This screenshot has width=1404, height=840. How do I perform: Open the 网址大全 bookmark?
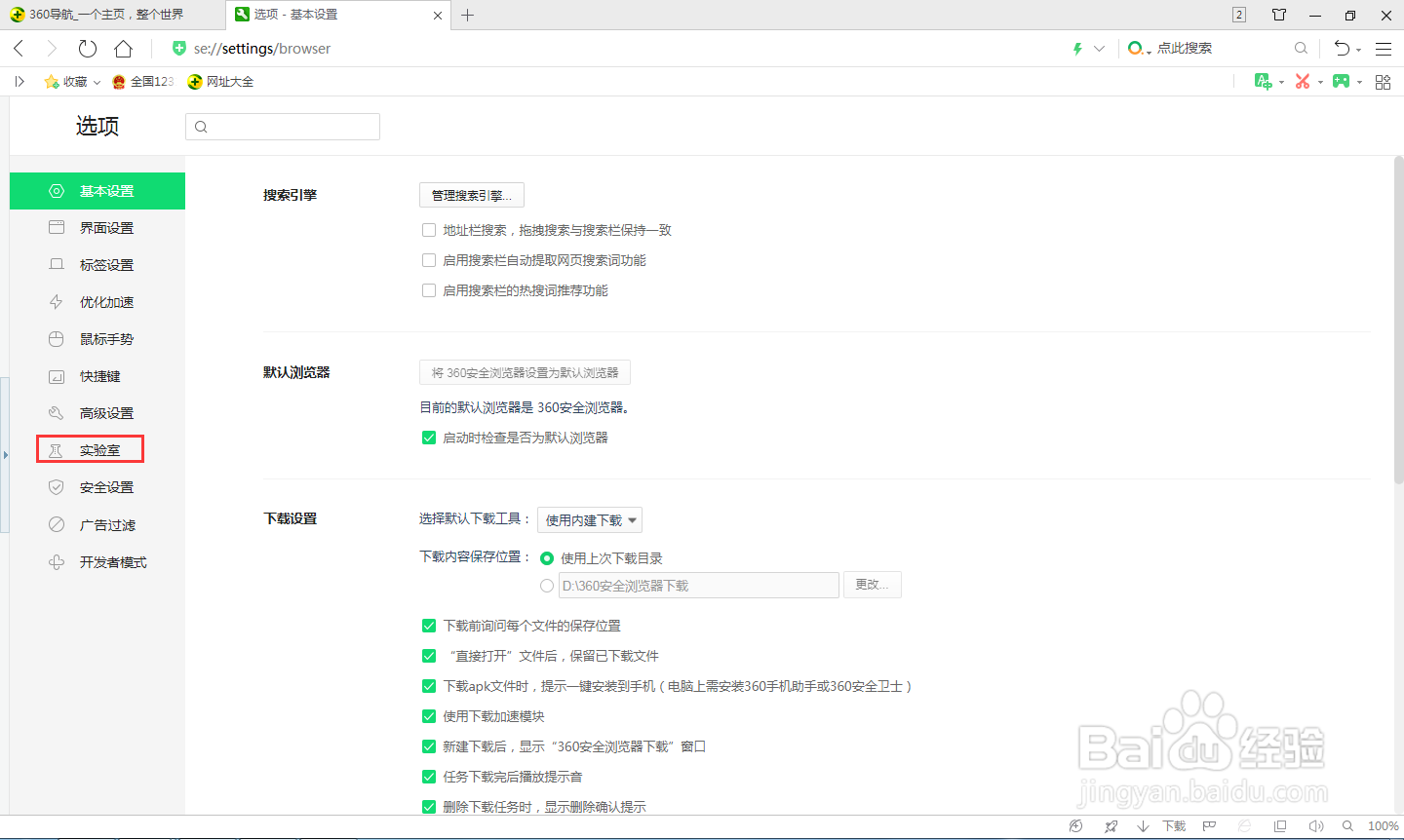[x=220, y=82]
